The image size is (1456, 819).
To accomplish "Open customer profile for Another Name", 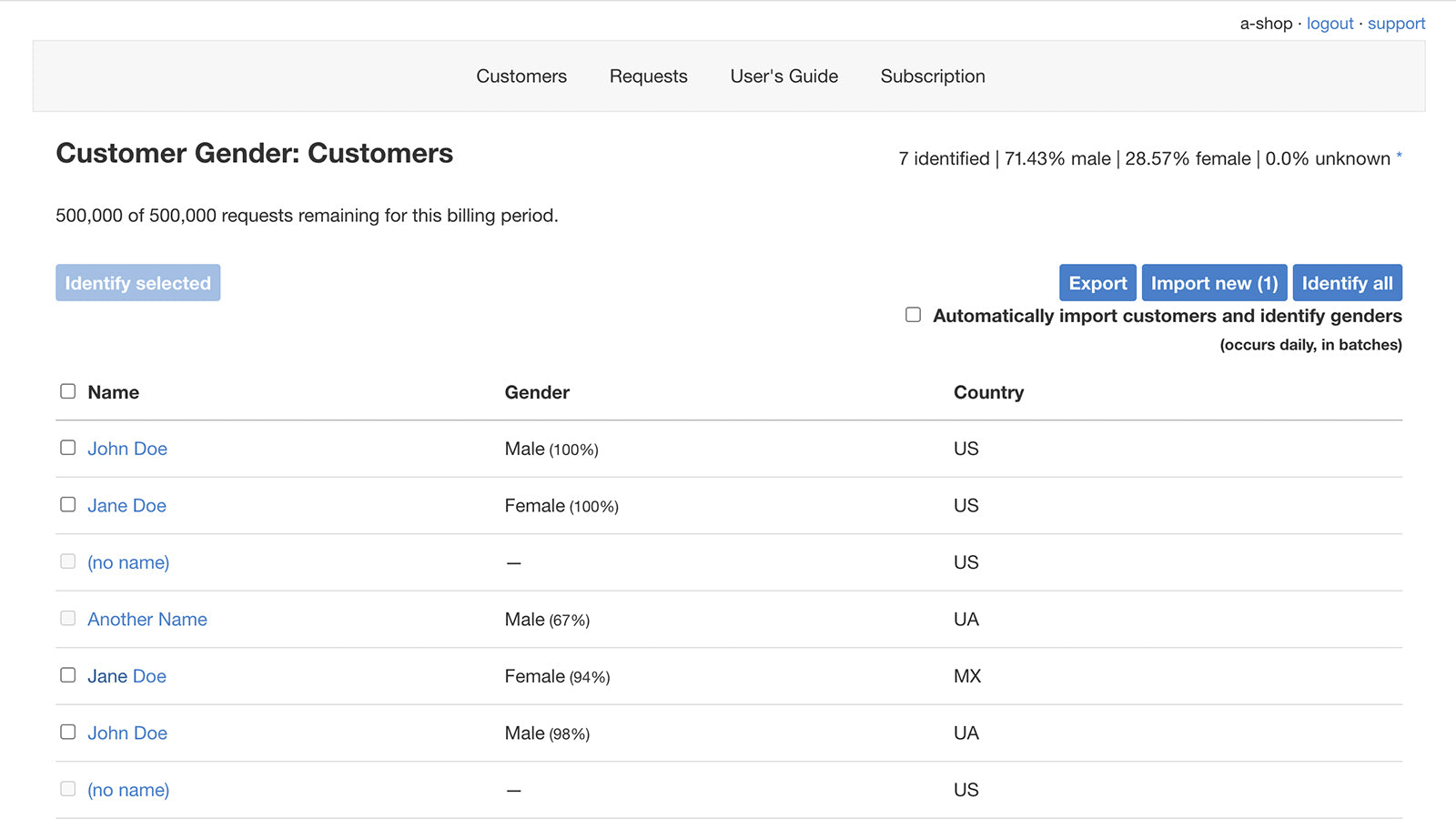I will pos(147,619).
